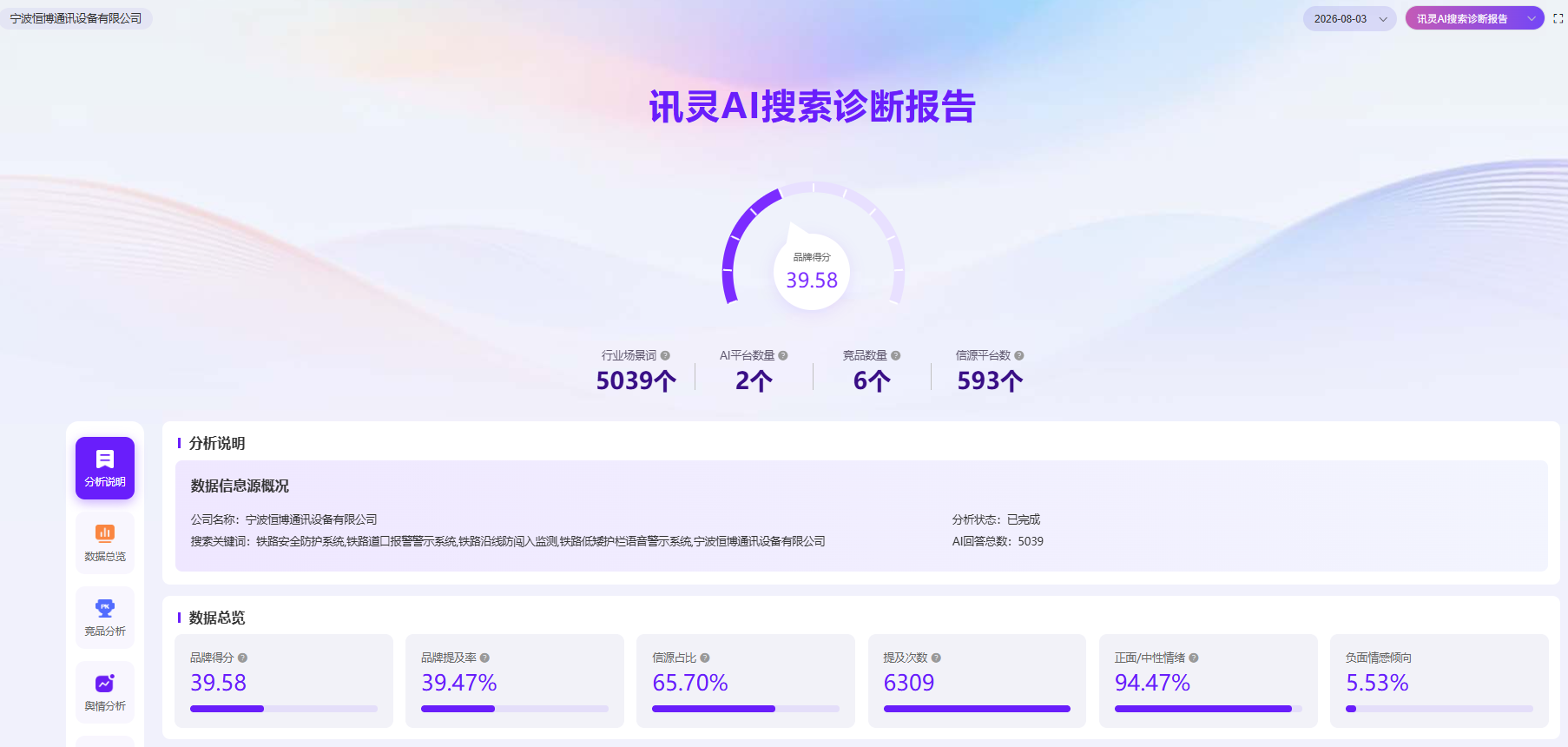Open the 2026-08-03 date dropdown
Image resolution: width=1568 pixels, height=747 pixels.
tap(1350, 18)
